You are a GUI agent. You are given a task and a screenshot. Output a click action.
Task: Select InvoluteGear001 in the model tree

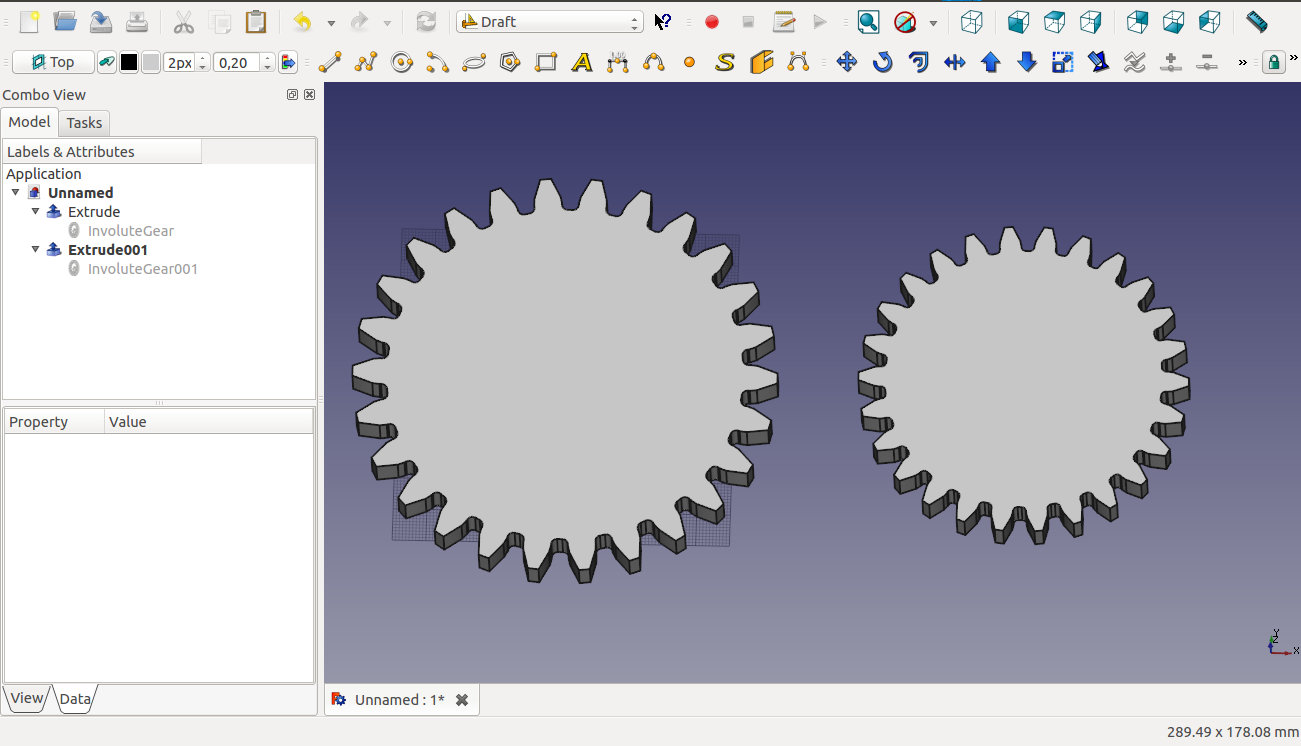142,269
